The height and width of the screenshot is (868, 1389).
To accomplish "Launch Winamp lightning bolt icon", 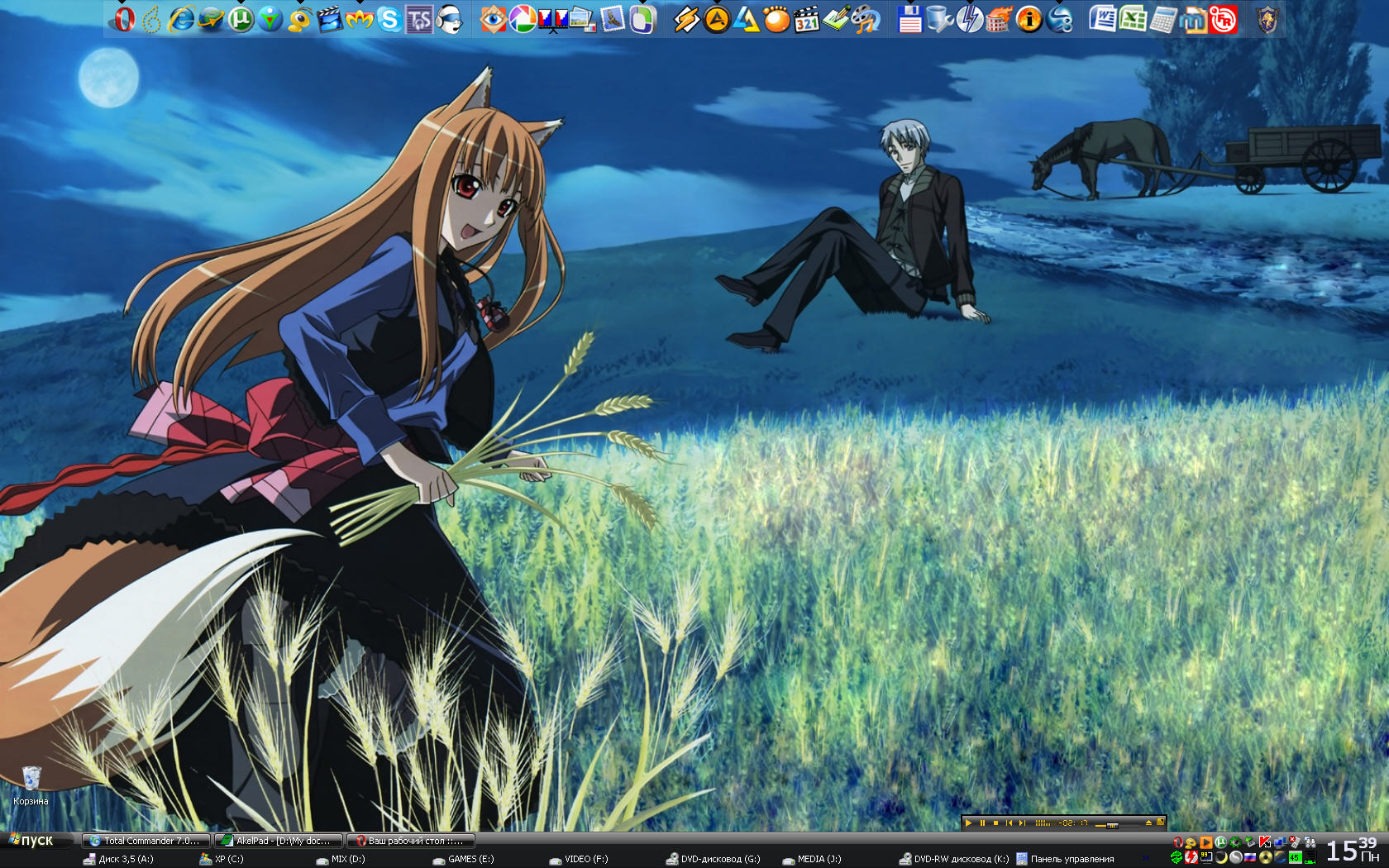I will tap(686, 18).
